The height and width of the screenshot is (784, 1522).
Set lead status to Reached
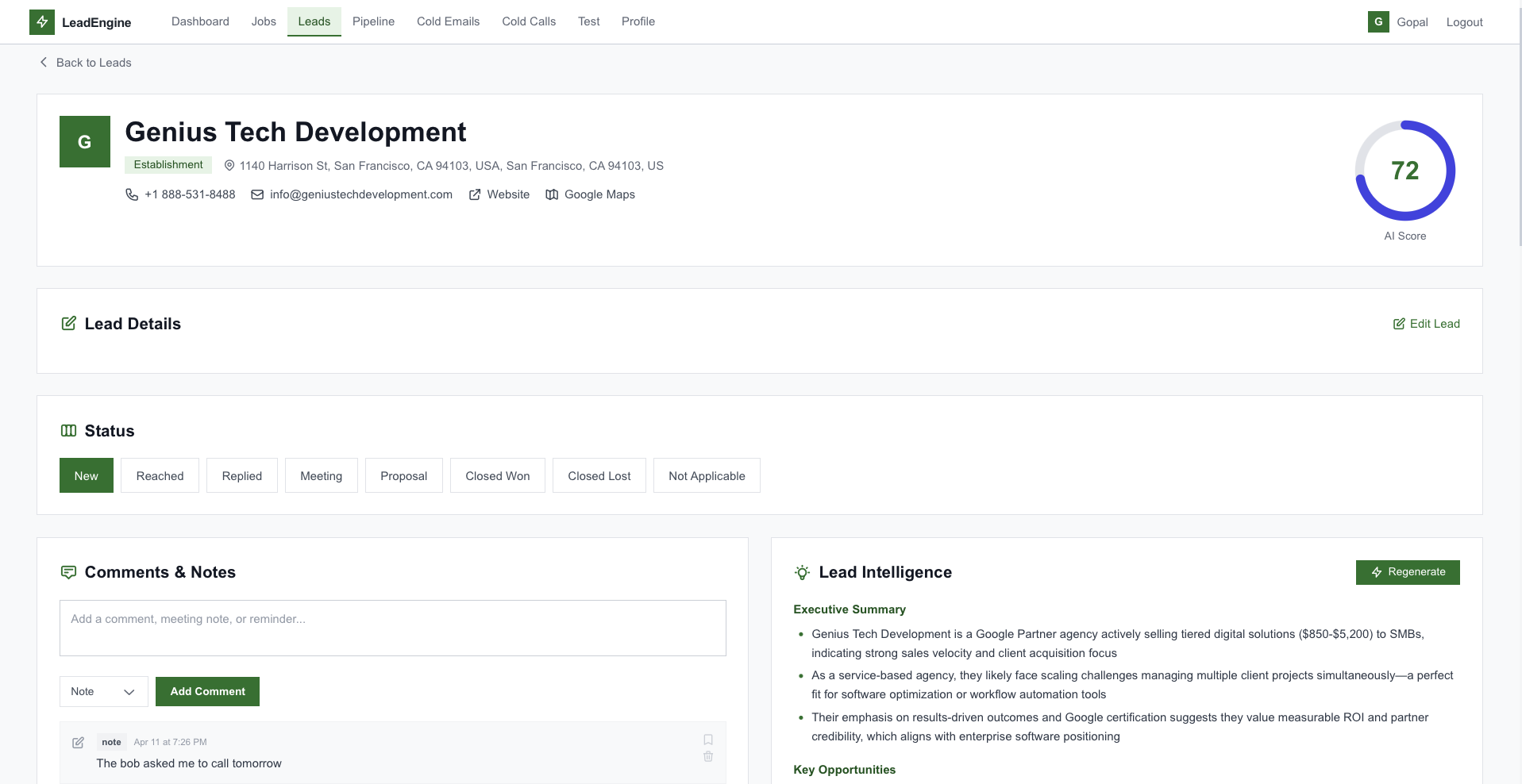tap(160, 476)
